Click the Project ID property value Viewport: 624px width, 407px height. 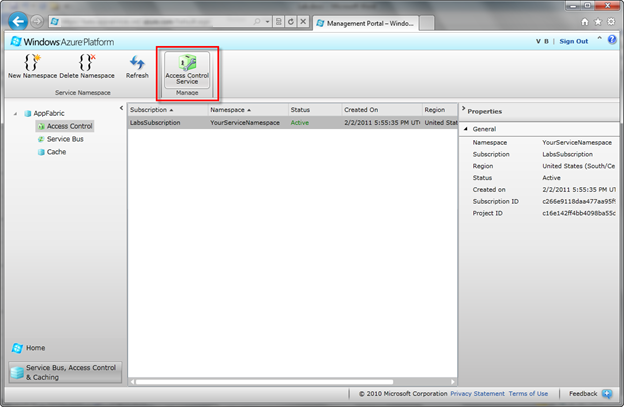coord(579,213)
